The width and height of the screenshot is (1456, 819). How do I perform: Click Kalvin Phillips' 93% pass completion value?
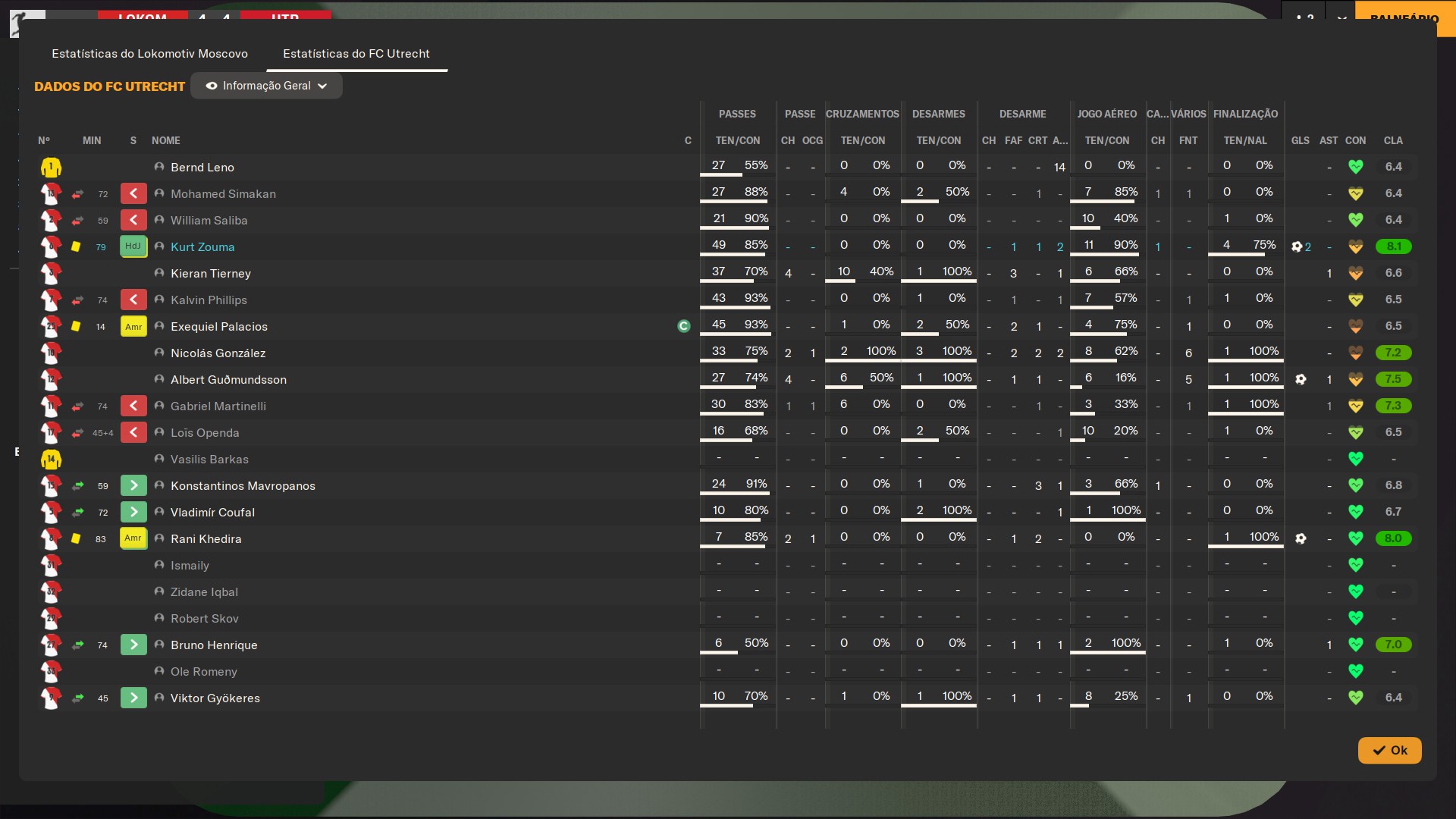click(x=756, y=298)
